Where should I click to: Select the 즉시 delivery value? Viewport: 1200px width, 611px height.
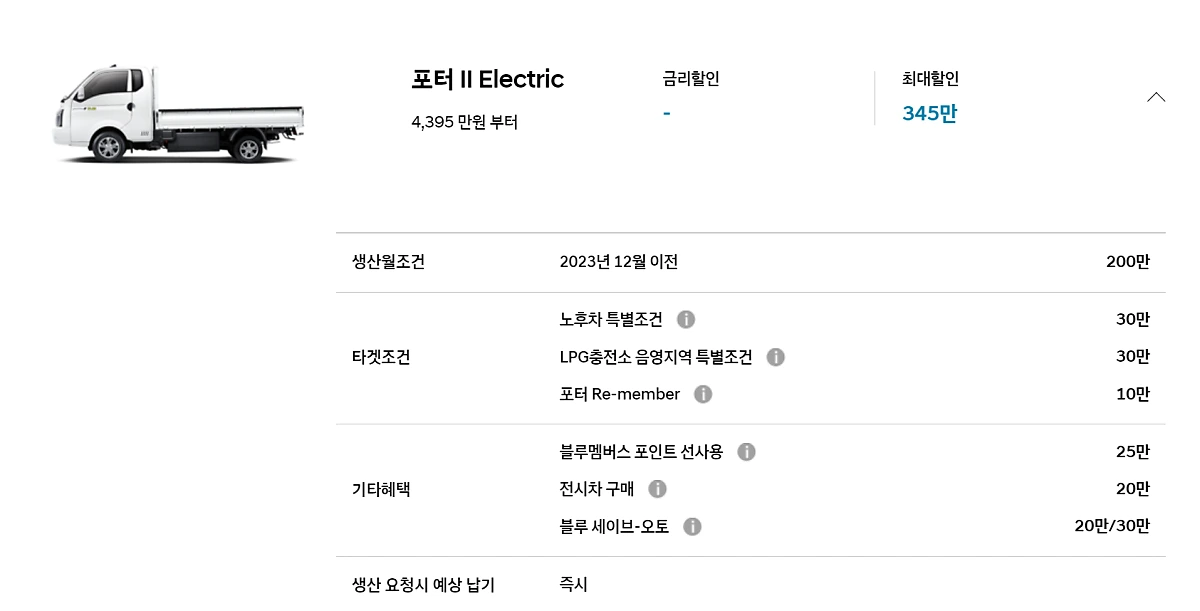coord(574,585)
